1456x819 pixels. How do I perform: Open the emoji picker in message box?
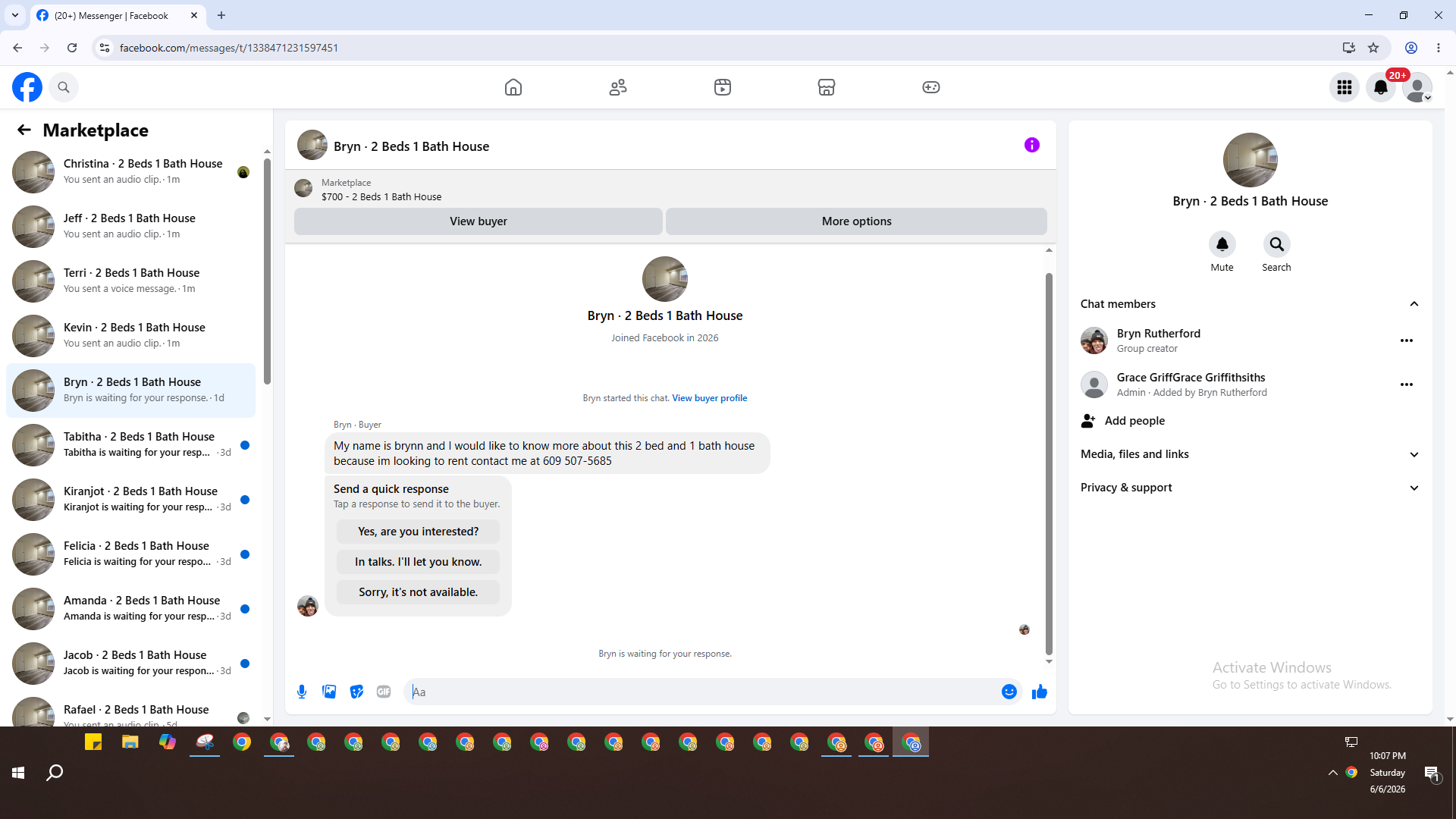[1009, 692]
